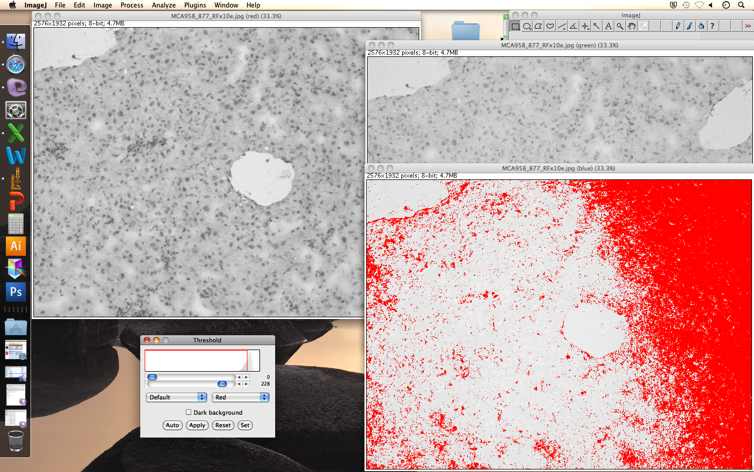Select the Hand scrolling tool

[632, 26]
